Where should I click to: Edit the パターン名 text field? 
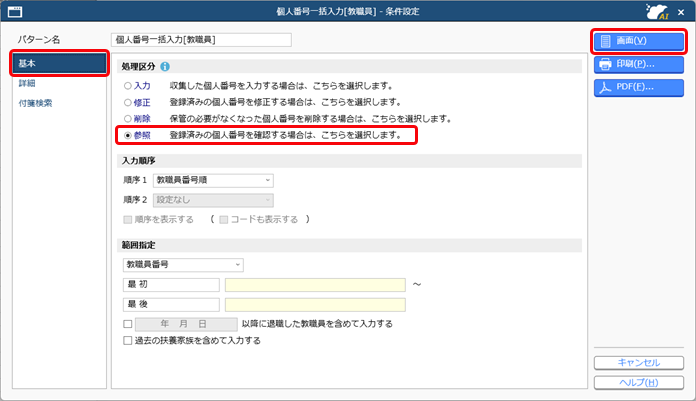coord(201,40)
